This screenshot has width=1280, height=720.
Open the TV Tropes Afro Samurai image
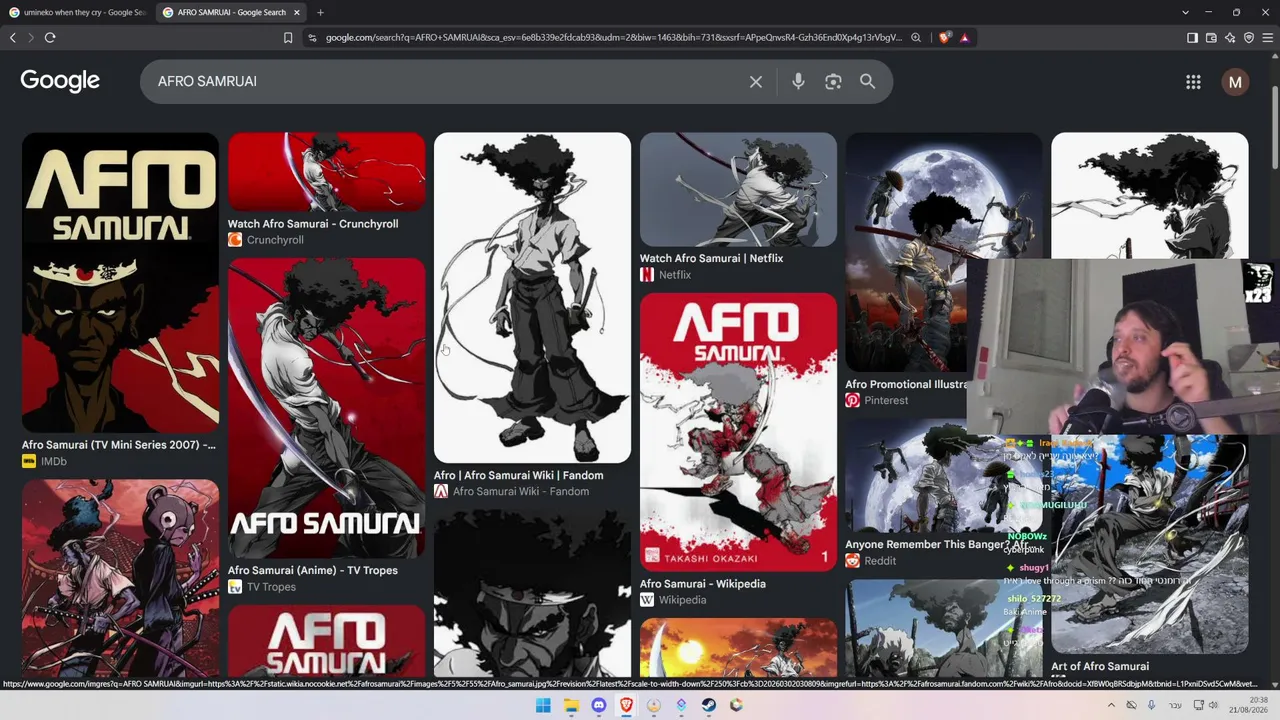(326, 407)
